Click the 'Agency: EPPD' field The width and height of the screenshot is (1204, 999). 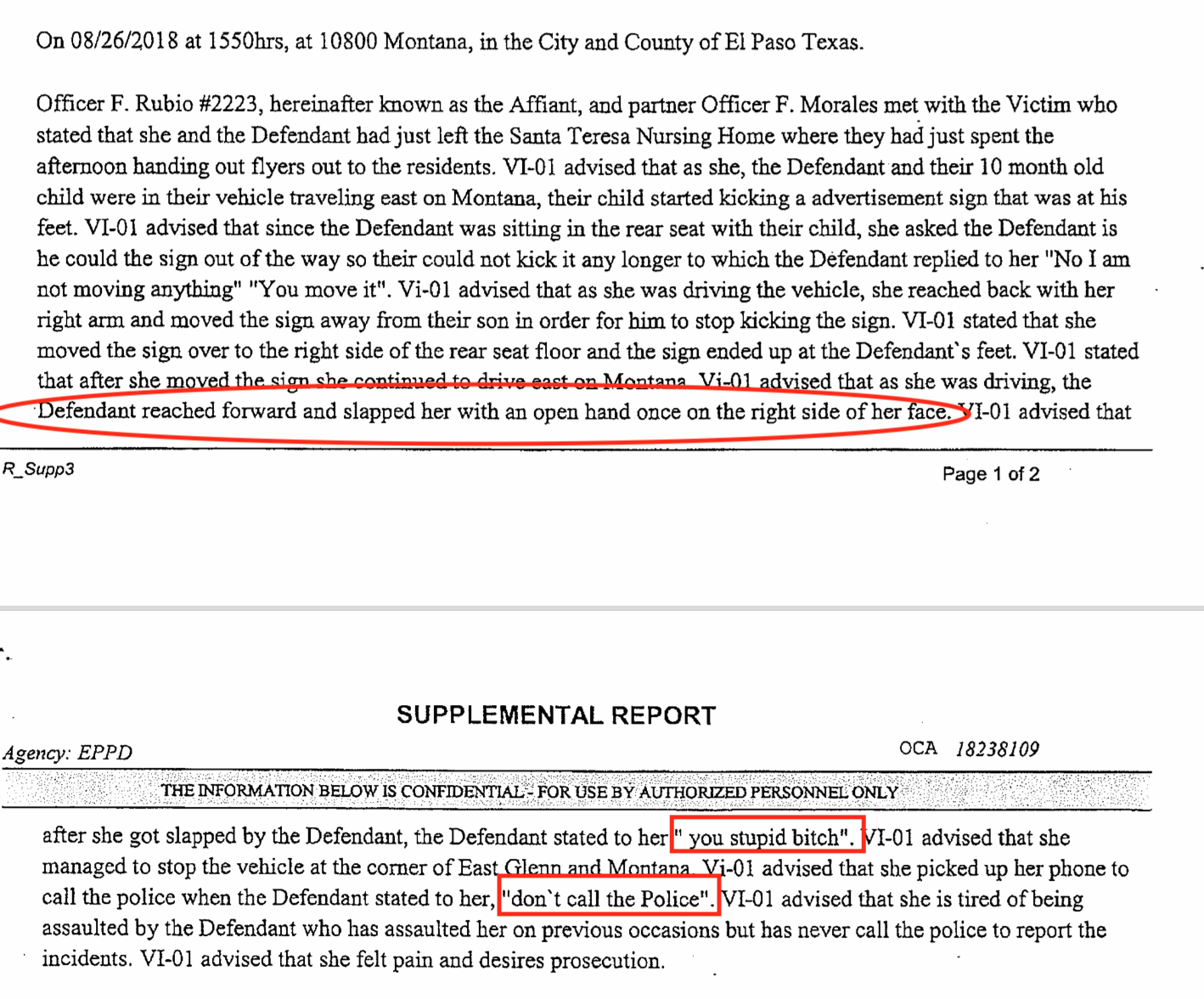tap(68, 753)
